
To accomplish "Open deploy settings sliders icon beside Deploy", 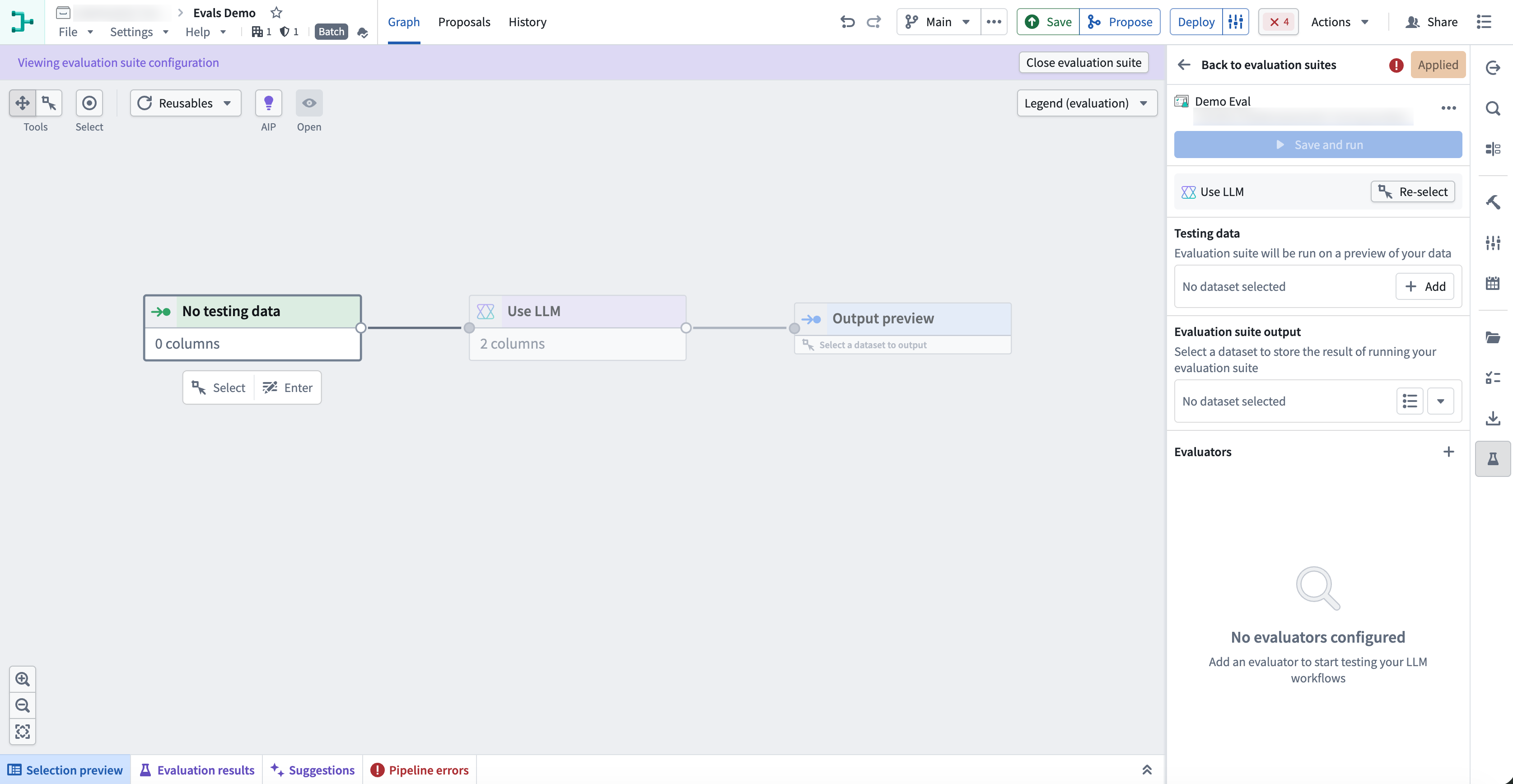I will (x=1236, y=22).
